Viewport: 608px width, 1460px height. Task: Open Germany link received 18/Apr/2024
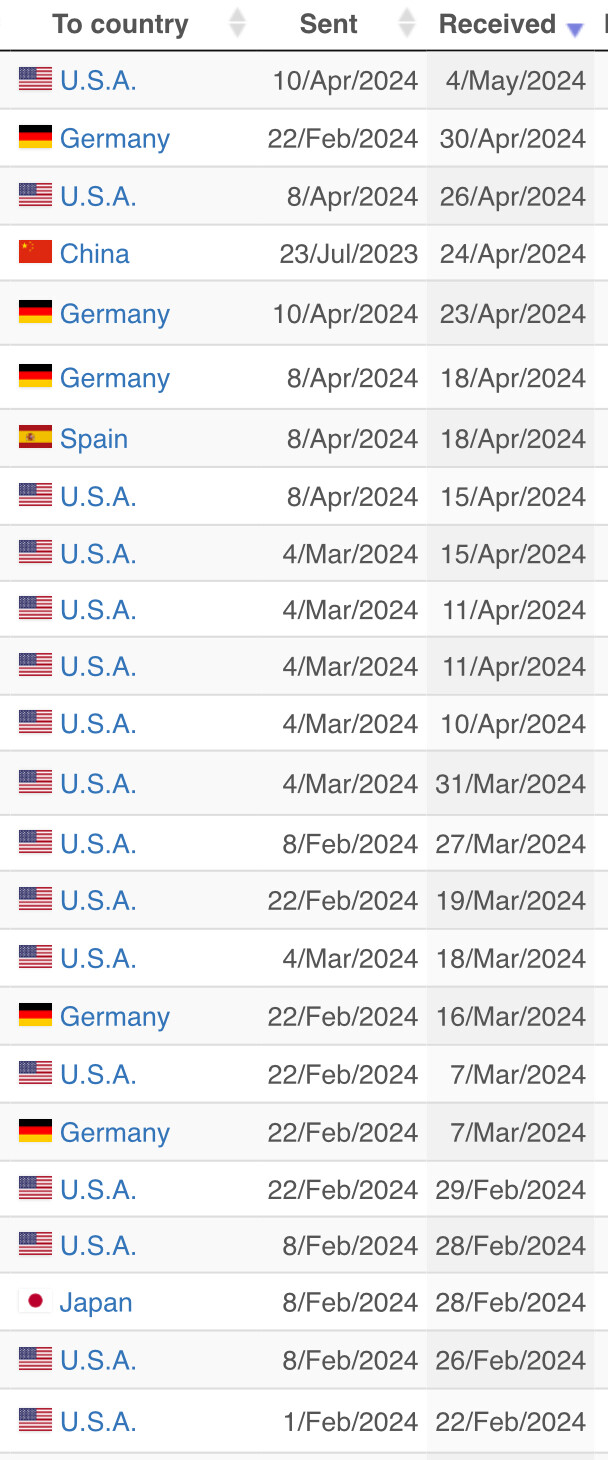click(115, 378)
